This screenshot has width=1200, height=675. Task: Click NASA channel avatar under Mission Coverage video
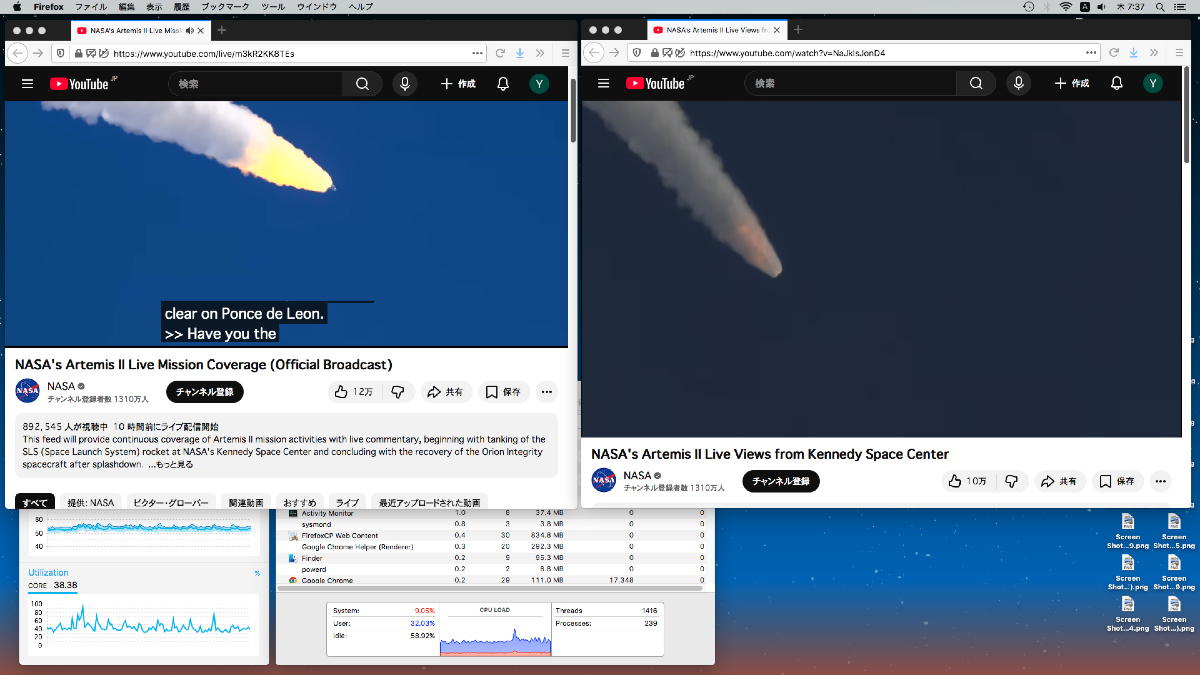point(28,391)
